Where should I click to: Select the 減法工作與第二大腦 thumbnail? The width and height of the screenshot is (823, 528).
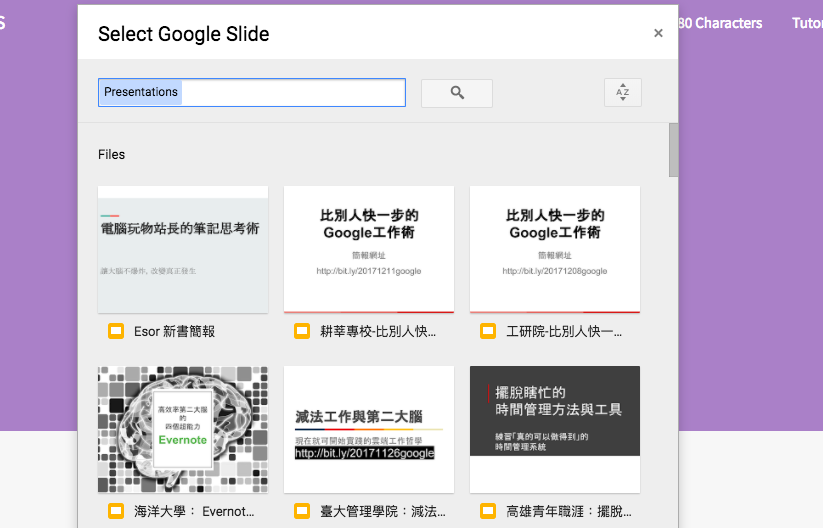click(369, 429)
